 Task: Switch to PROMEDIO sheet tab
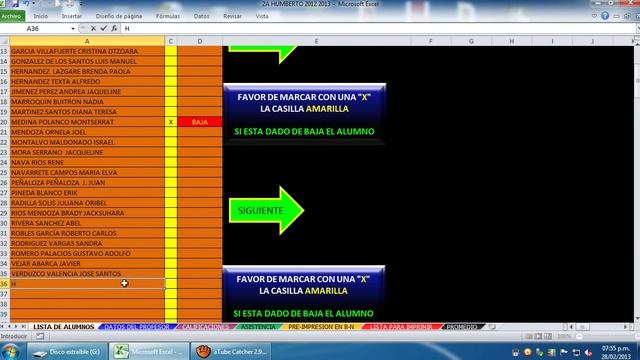[462, 327]
